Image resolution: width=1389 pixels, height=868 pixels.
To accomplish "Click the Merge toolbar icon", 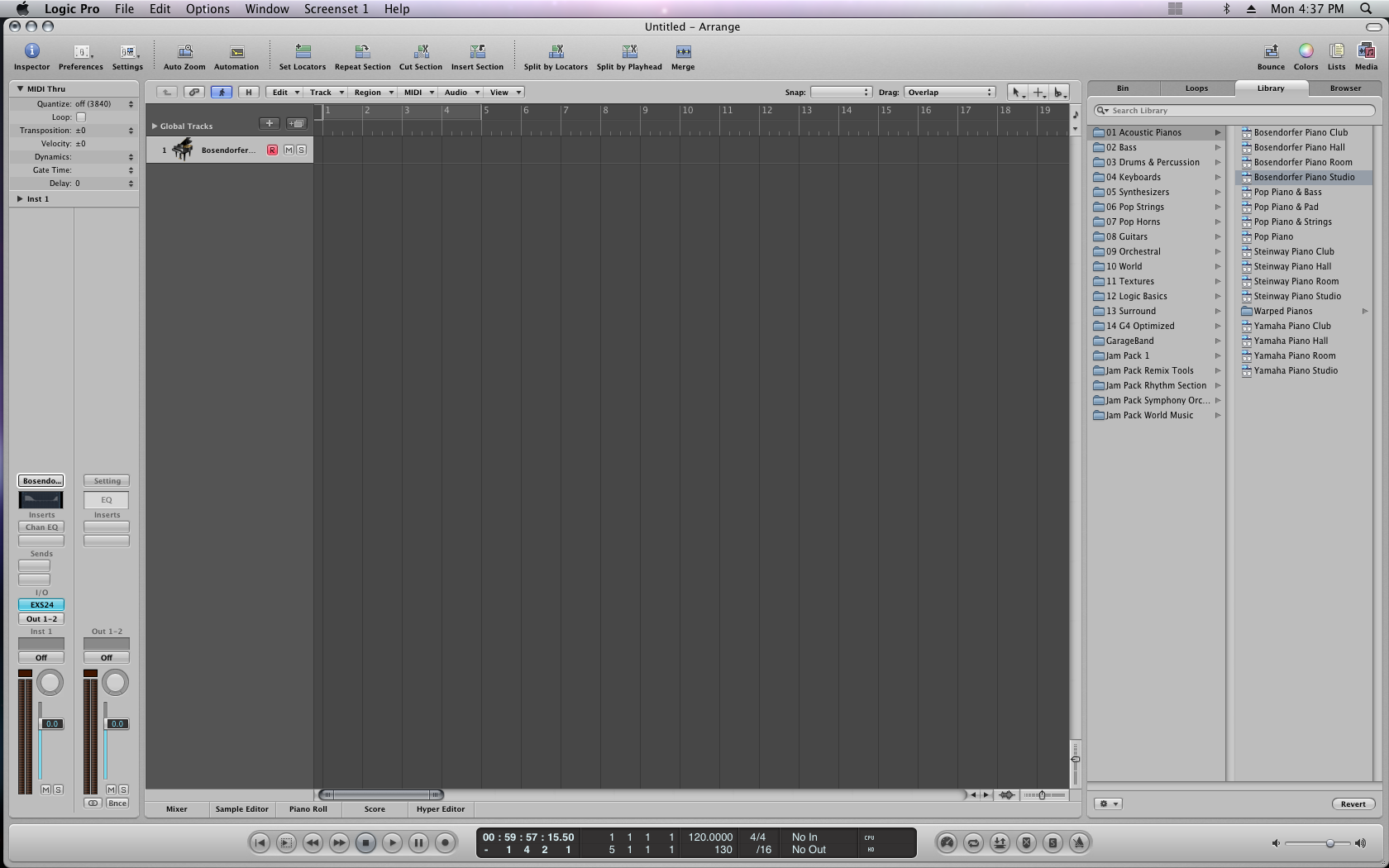I will [x=683, y=56].
